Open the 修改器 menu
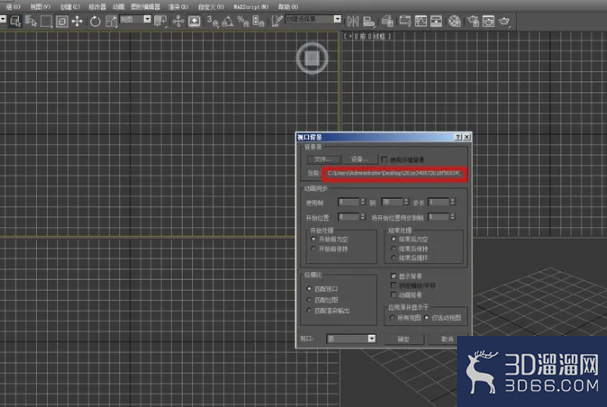The width and height of the screenshot is (607, 407). [97, 7]
